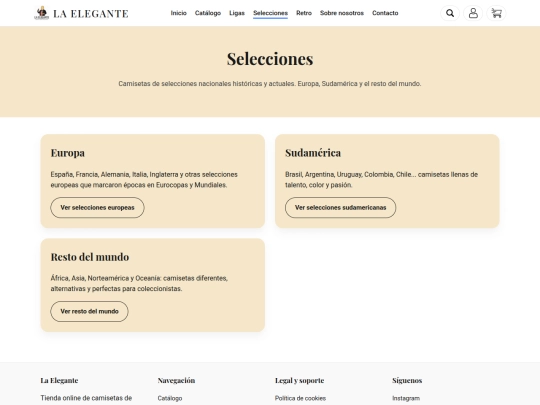Click the Europa card heading
This screenshot has height=405, width=540.
[68, 153]
